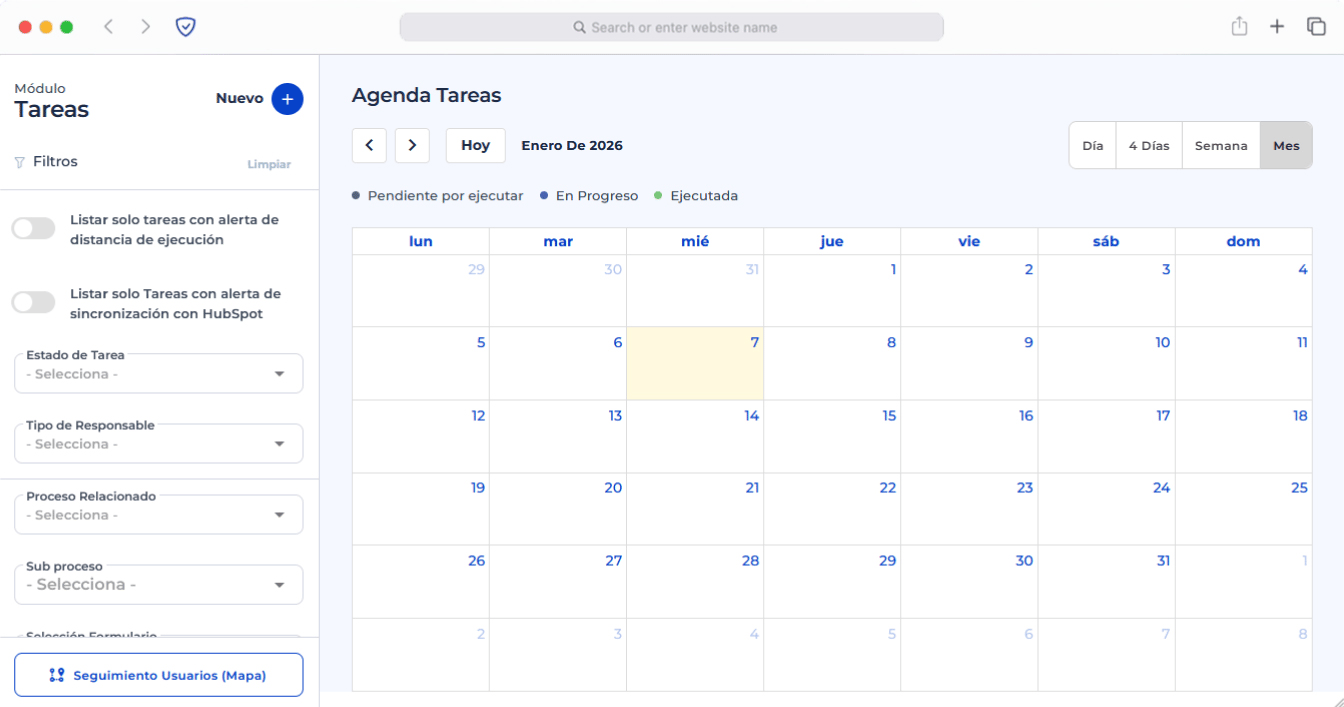Viewport: 1344px width, 707px height.
Task: Click the browser shield privacy icon
Action: 185,27
